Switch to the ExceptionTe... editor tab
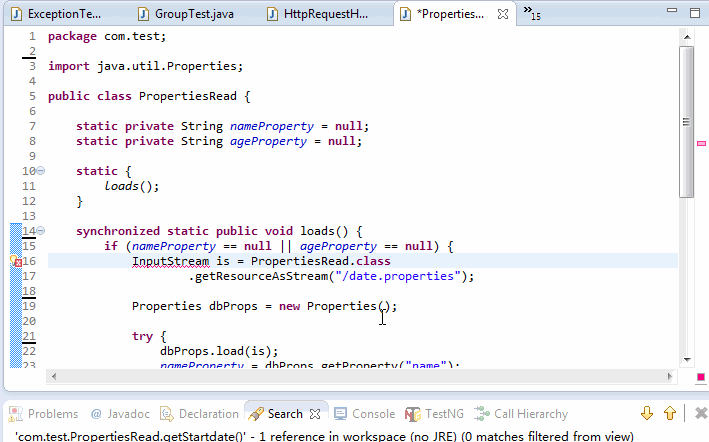Viewport: 709px width, 442px height. click(x=56, y=14)
